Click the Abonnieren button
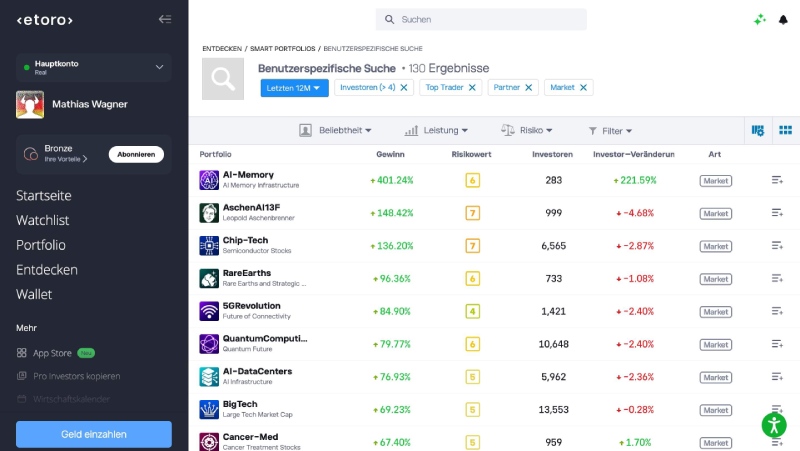The height and width of the screenshot is (451, 800). (136, 154)
